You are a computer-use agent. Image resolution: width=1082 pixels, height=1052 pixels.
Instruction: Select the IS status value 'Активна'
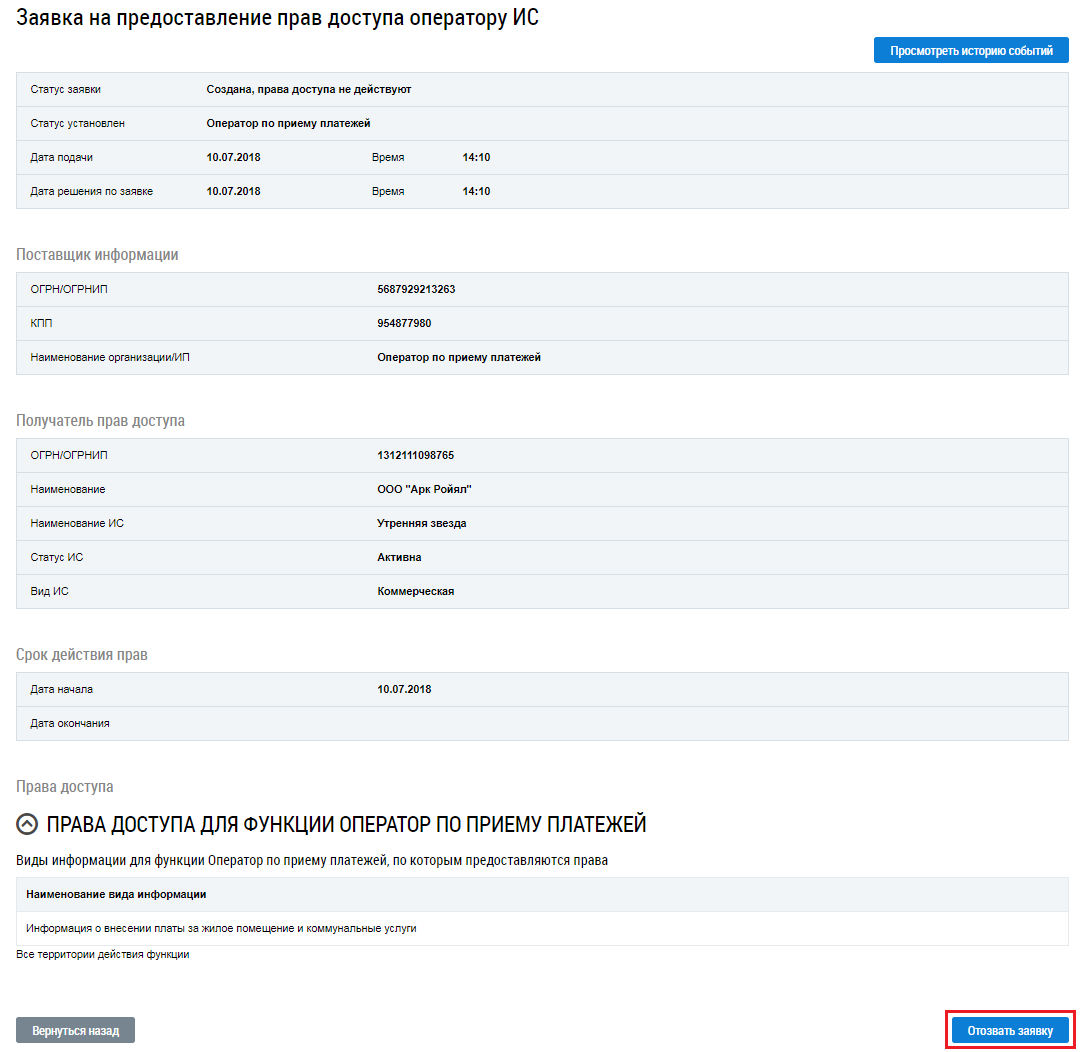[399, 557]
